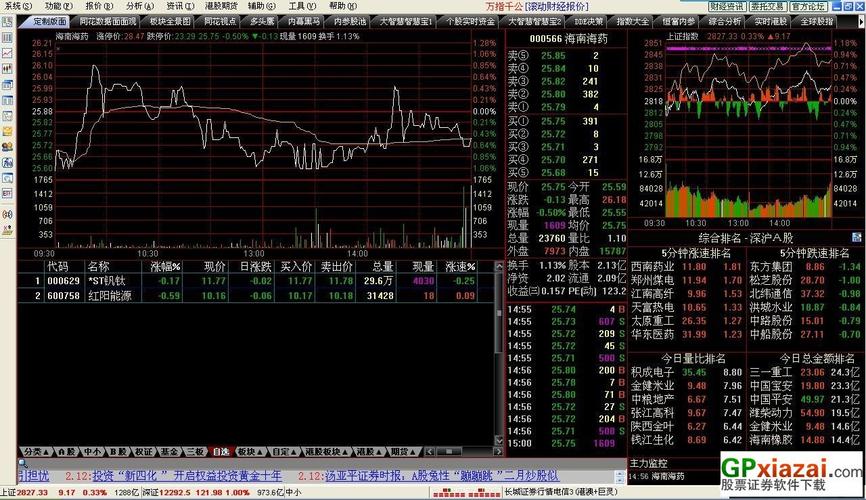Open the 辅助(G) menu
This screenshot has width=866, height=500.
262,6
